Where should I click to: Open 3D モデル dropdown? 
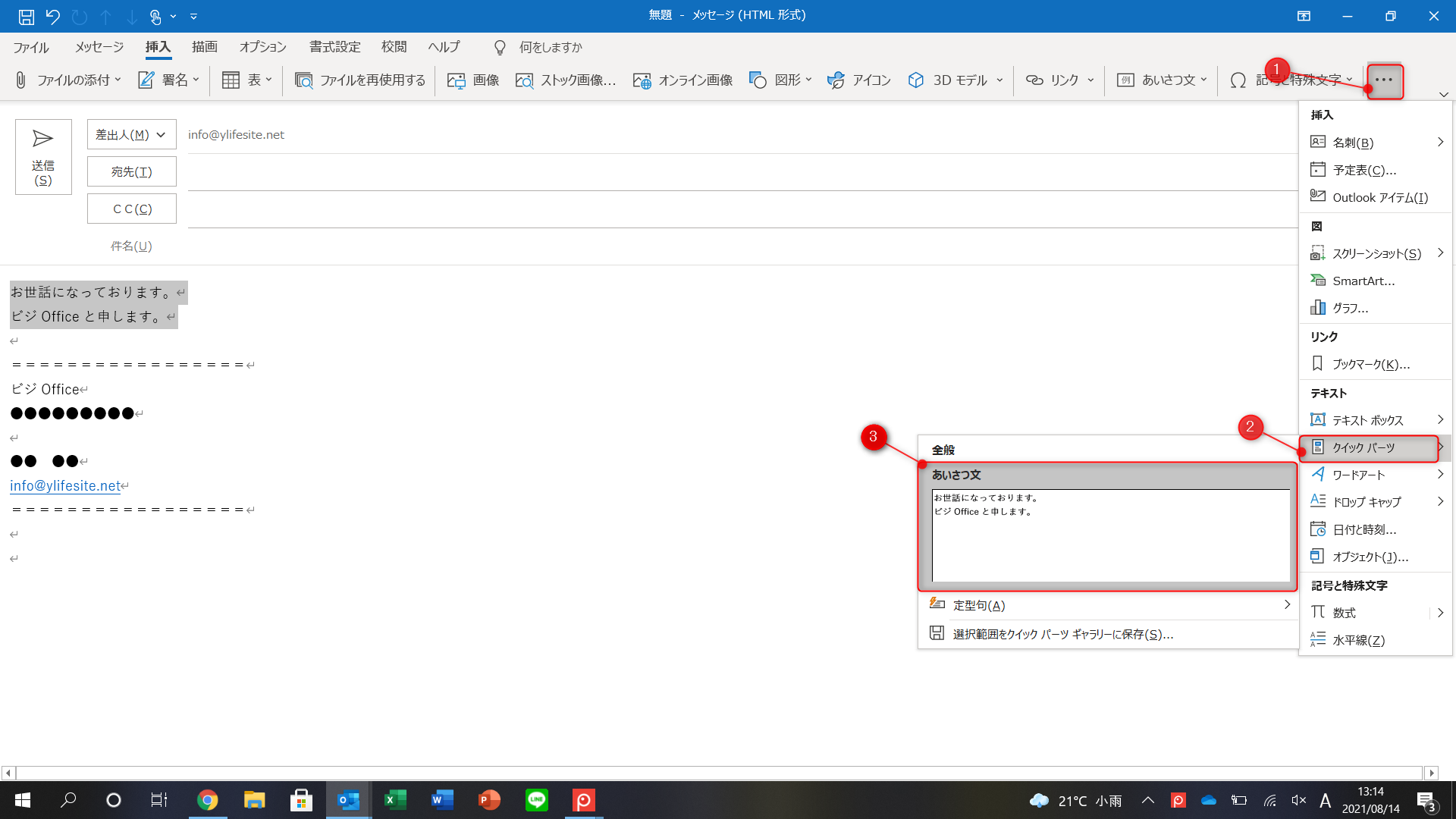955,80
